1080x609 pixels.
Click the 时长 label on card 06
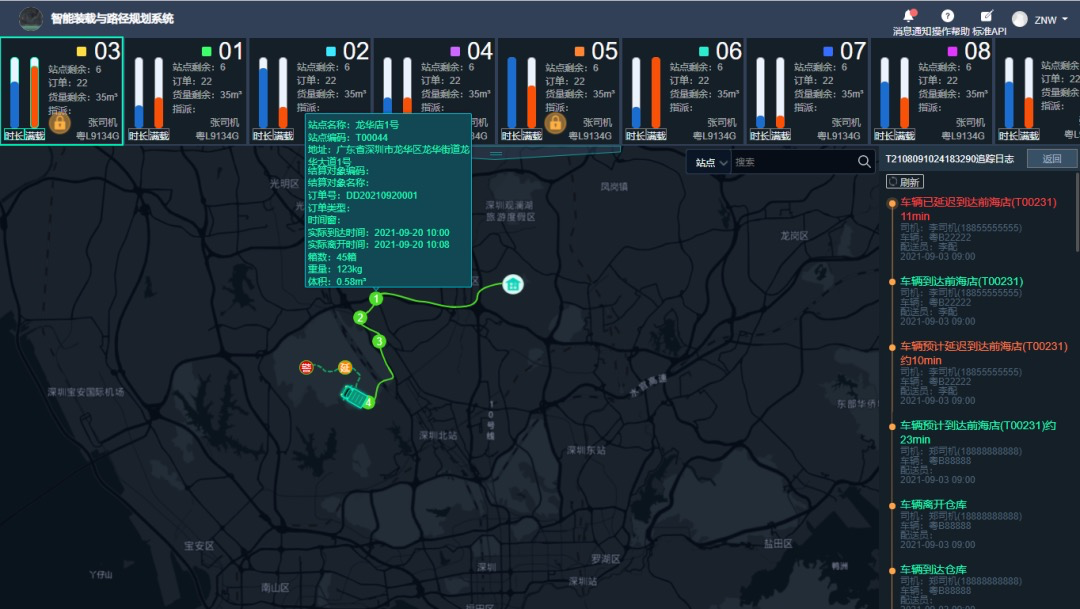[636, 136]
